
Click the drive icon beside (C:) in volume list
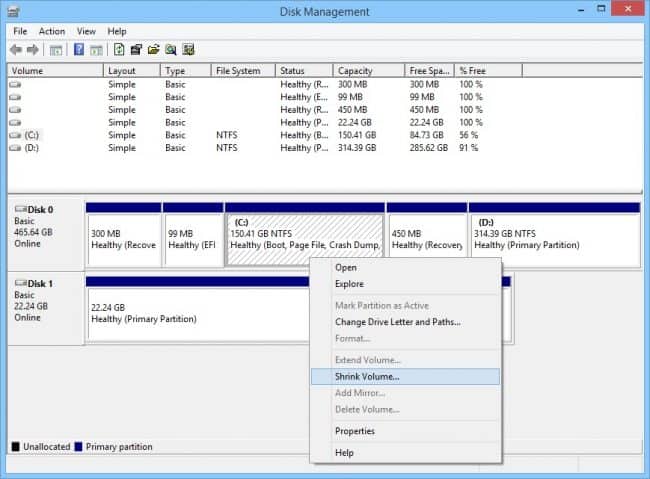(x=15, y=135)
